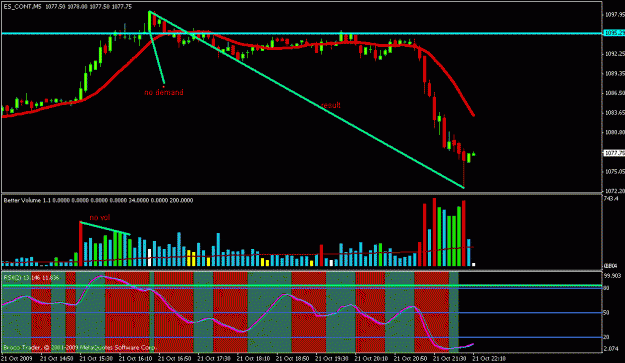Click the tallest red volume bar
The image size is (625, 363).
click(434, 233)
